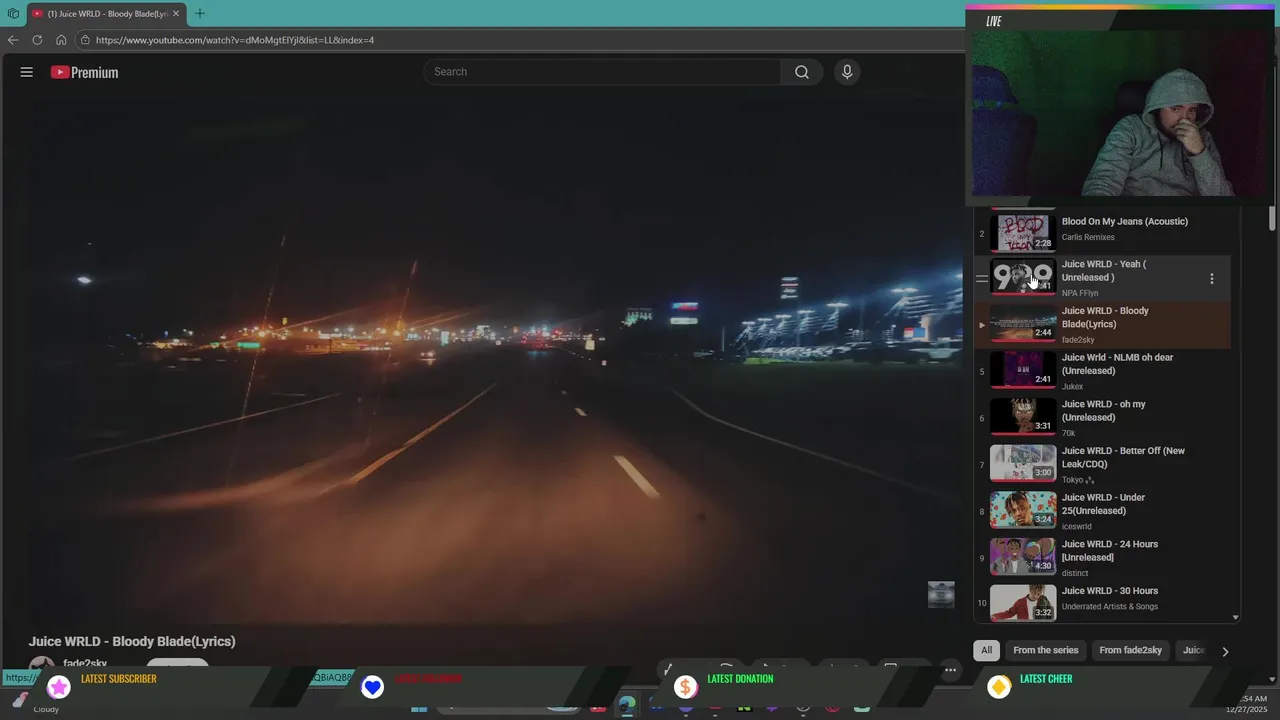Screen dimensions: 1280x720
Task: Play Blood On My Jeans (Acoustic)
Action: (1125, 222)
